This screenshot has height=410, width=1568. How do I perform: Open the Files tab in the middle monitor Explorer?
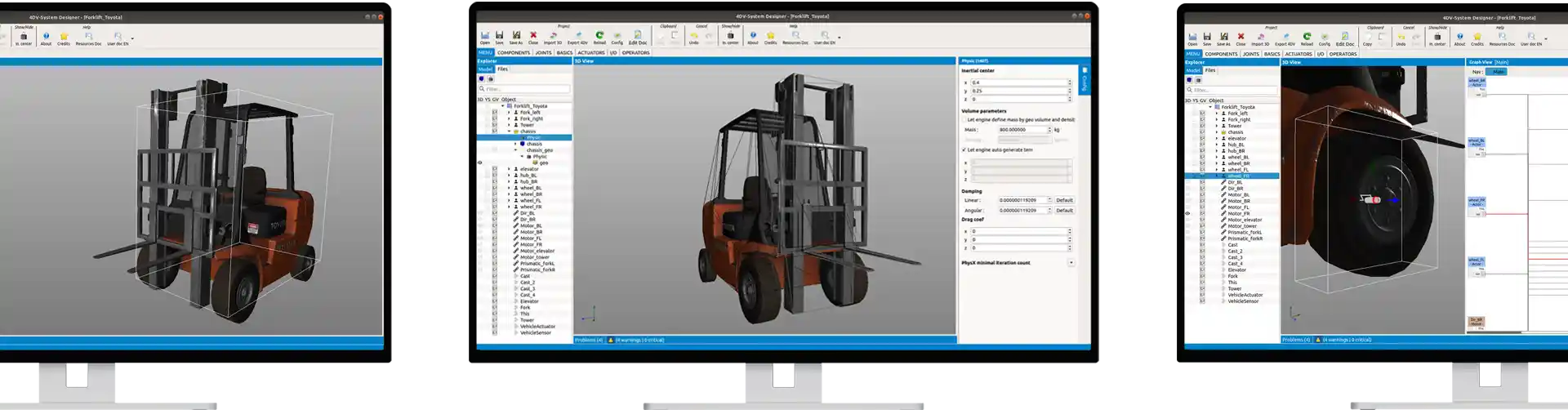click(x=502, y=69)
